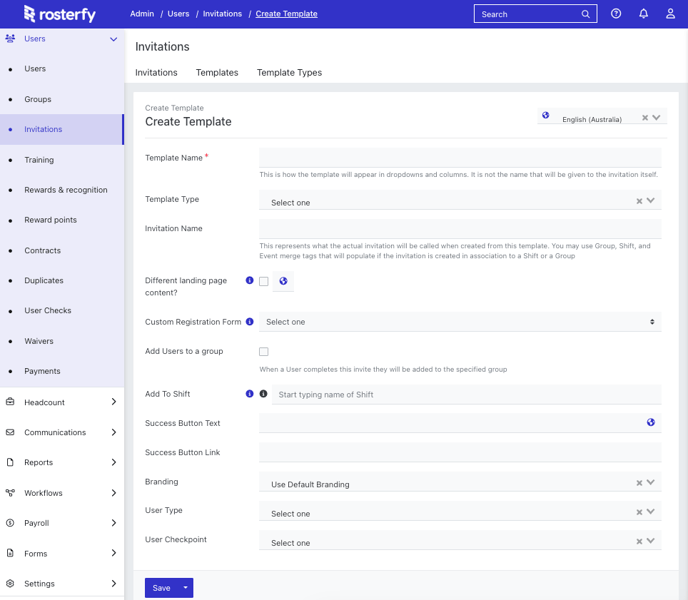
Task: Click the Success Button Link field
Action: [460, 452]
